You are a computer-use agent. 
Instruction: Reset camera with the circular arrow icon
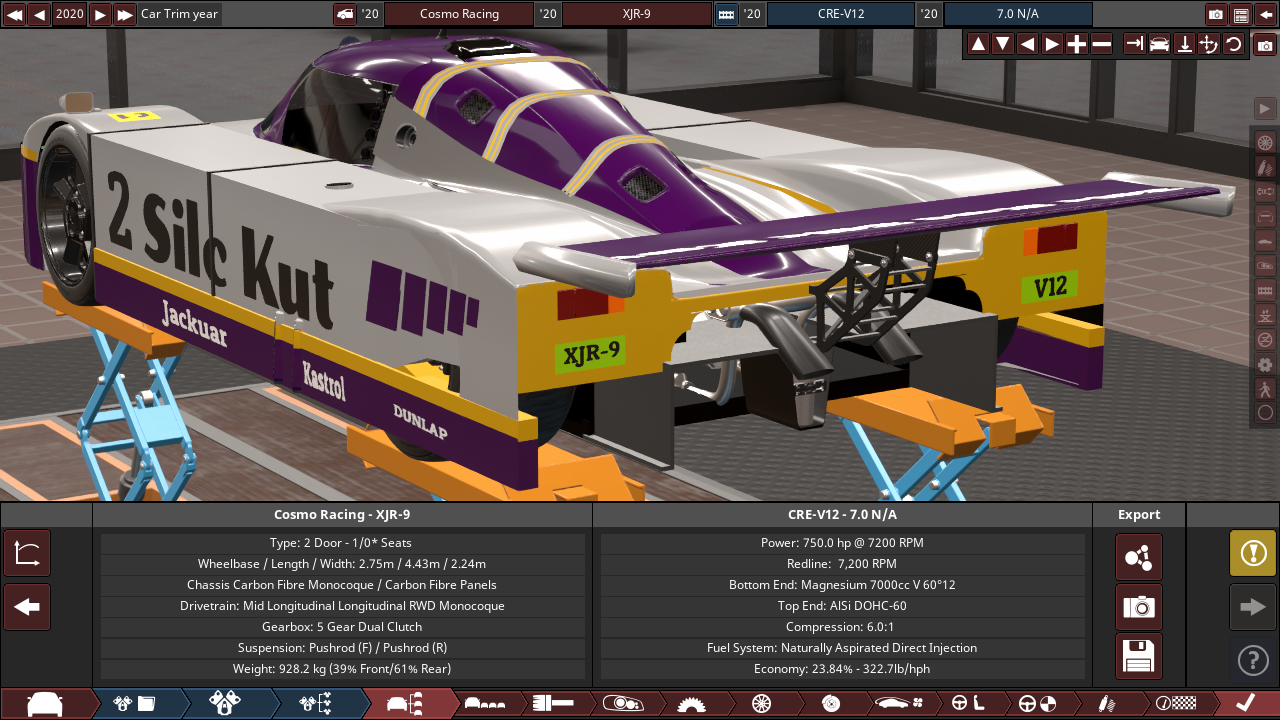click(x=1233, y=44)
